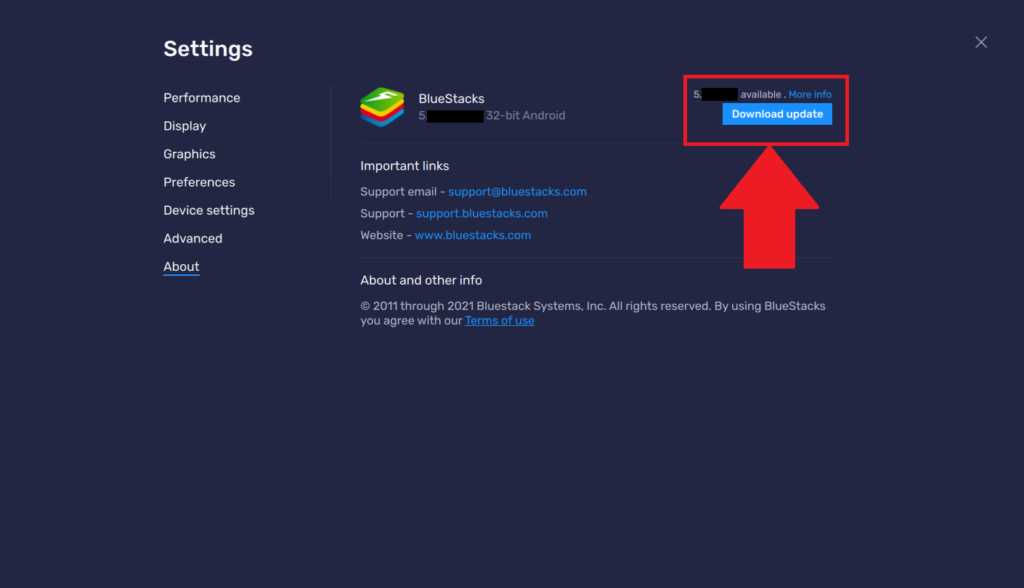
Task: Go to the Graphics settings section
Action: tap(189, 154)
